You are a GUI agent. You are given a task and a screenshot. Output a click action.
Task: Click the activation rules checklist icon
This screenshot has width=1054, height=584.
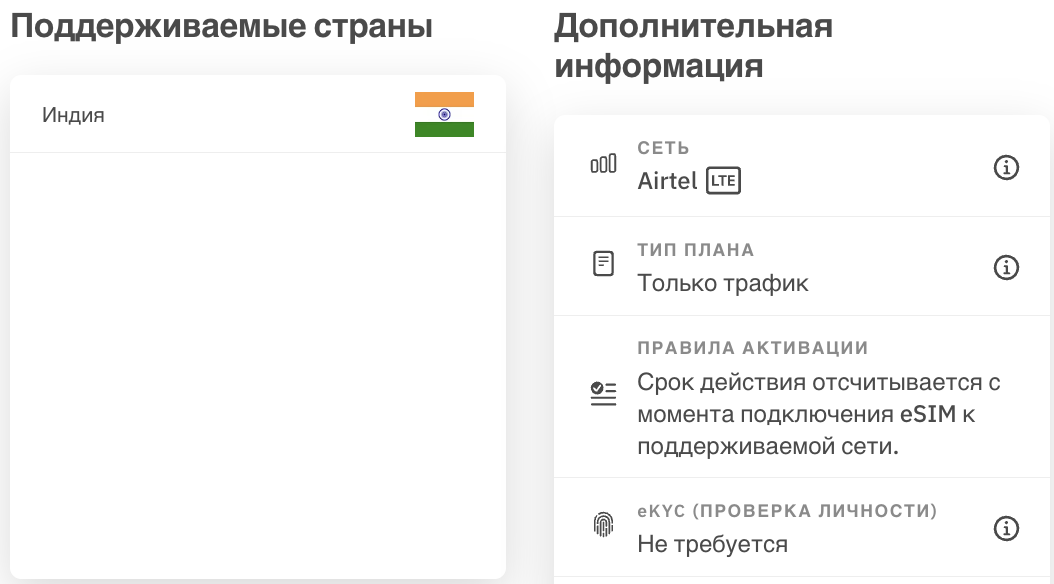click(x=603, y=393)
